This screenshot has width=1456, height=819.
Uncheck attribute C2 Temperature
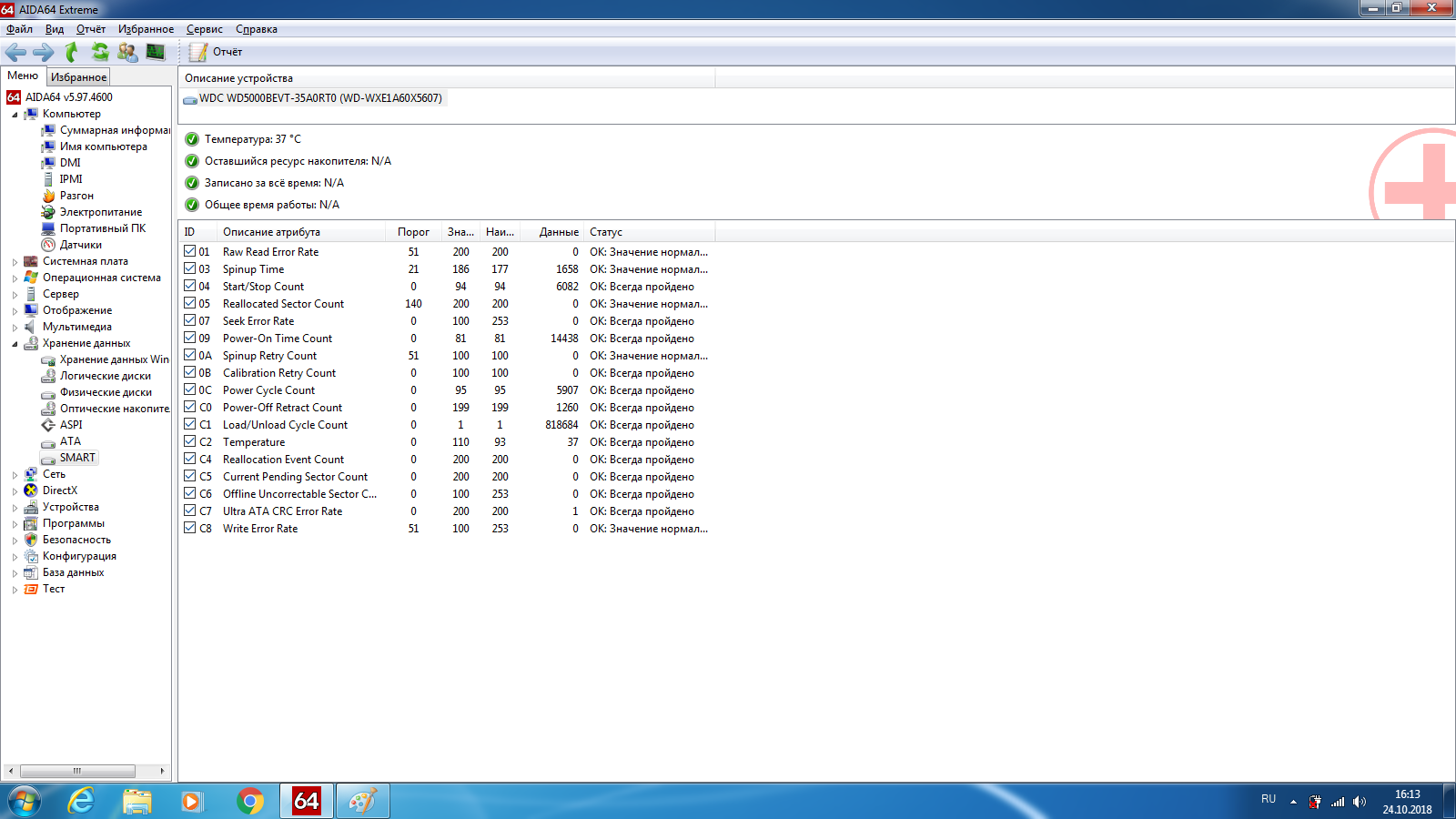click(190, 441)
